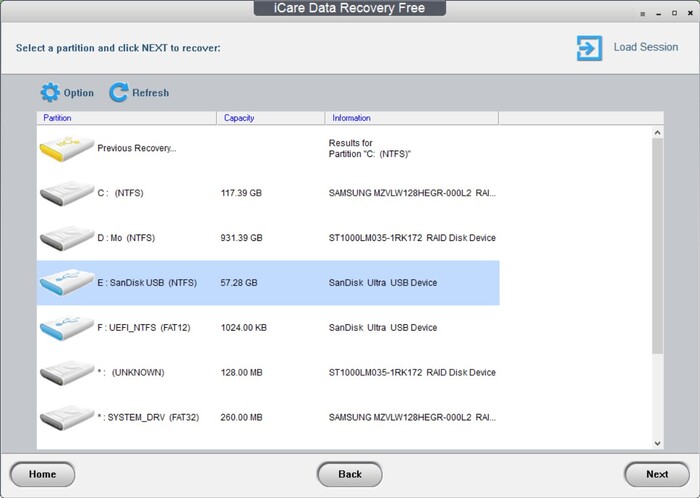
Task: Click the Refresh text label
Action: pyautogui.click(x=151, y=93)
